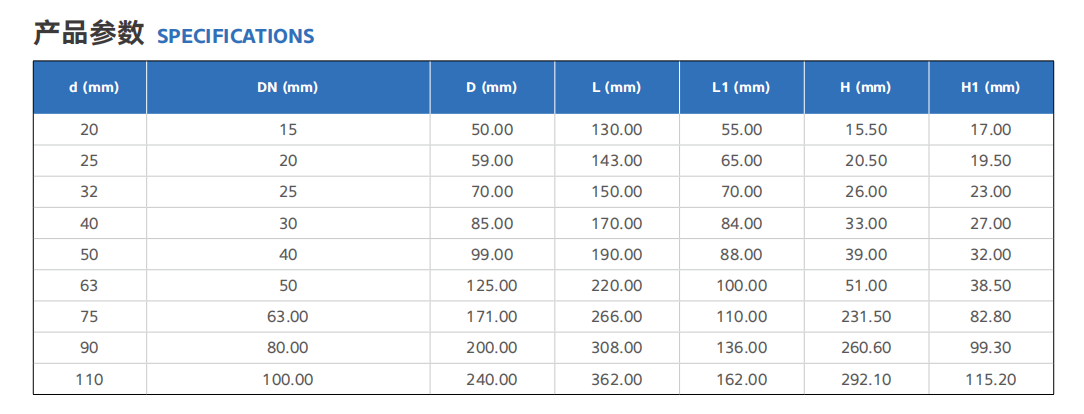Click the H1 value 38.50 cell
The height and width of the screenshot is (414, 1084).
pos(991,285)
